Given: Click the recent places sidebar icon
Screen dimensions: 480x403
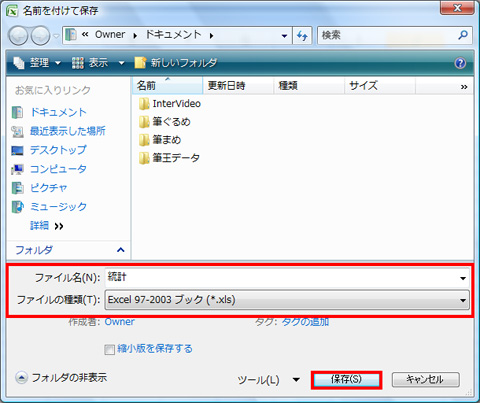Looking at the screenshot, I should coord(17,132).
